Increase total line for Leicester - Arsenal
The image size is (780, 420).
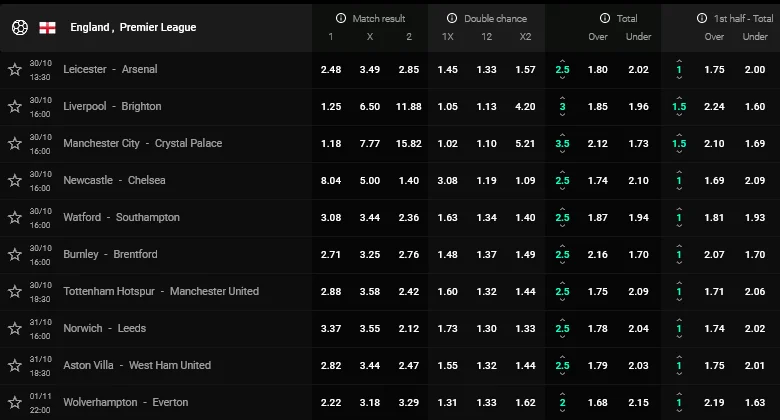[x=562, y=59]
